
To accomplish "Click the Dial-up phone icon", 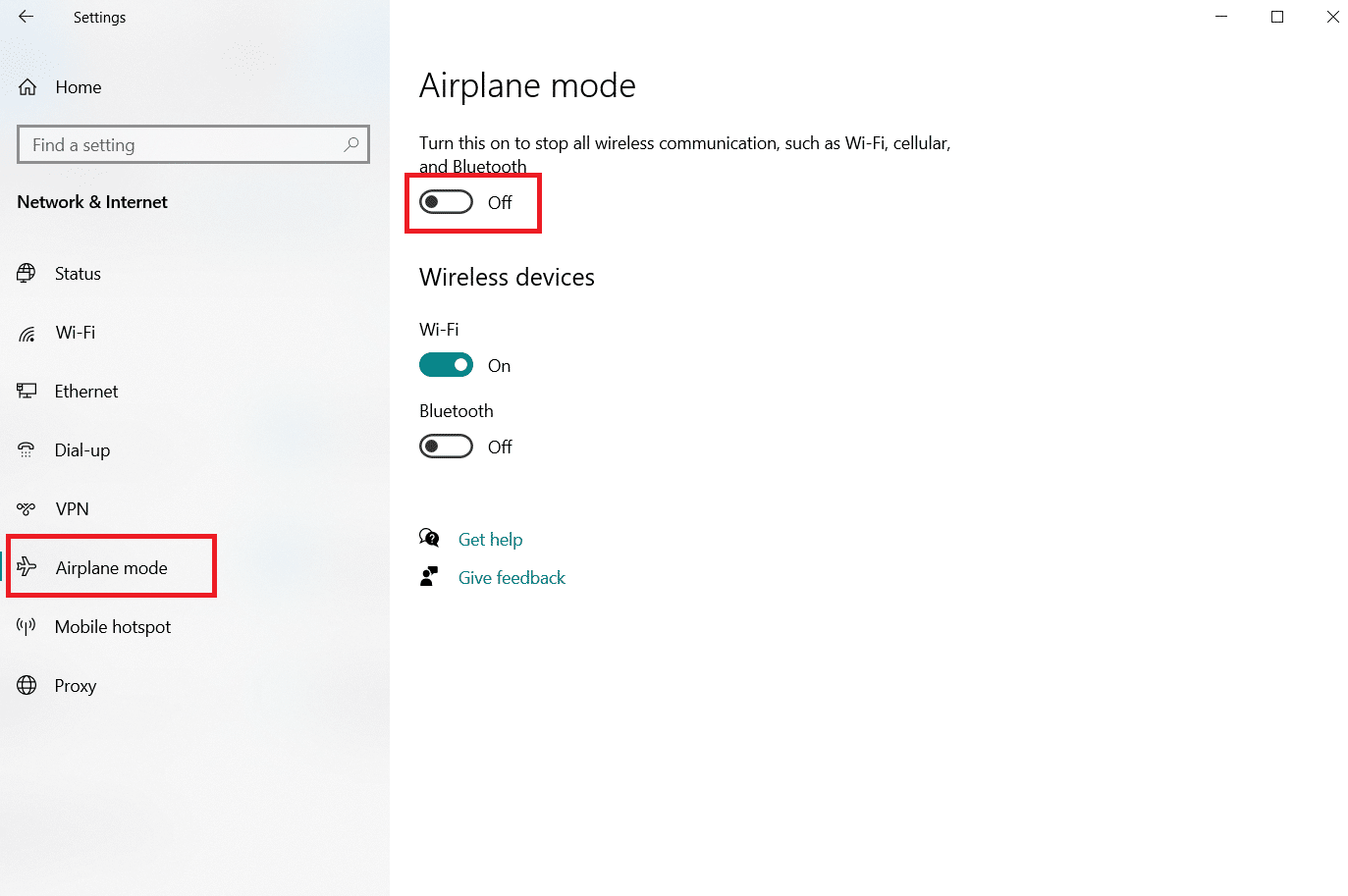I will (27, 450).
